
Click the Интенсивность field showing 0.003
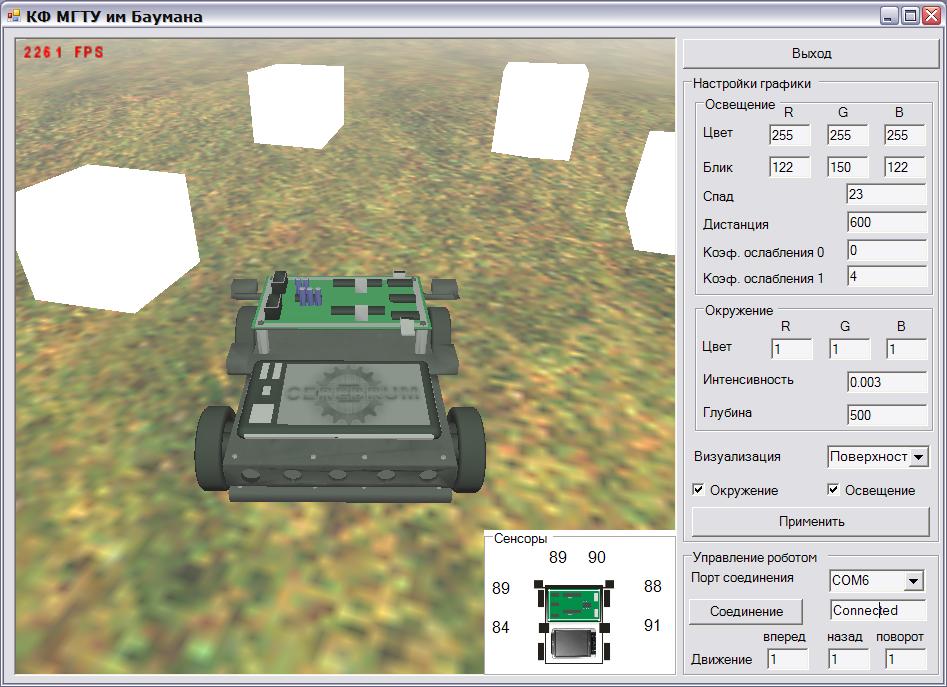tap(886, 382)
